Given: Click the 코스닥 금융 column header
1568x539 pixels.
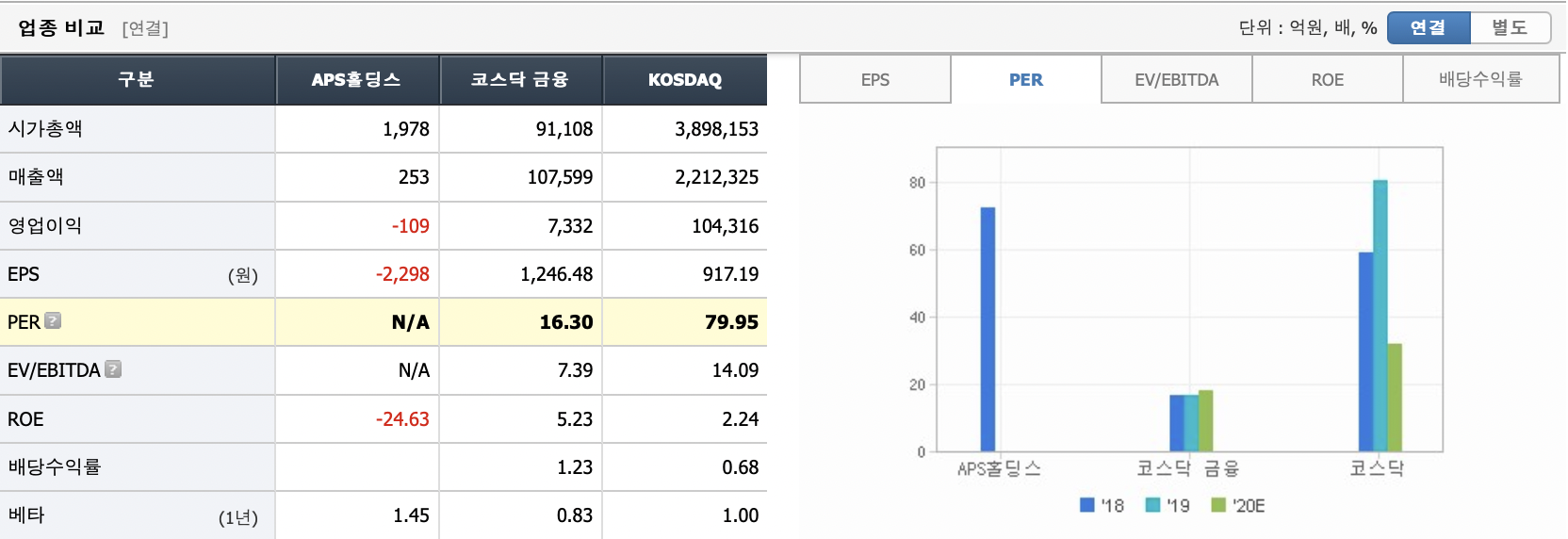Looking at the screenshot, I should pos(520,79).
